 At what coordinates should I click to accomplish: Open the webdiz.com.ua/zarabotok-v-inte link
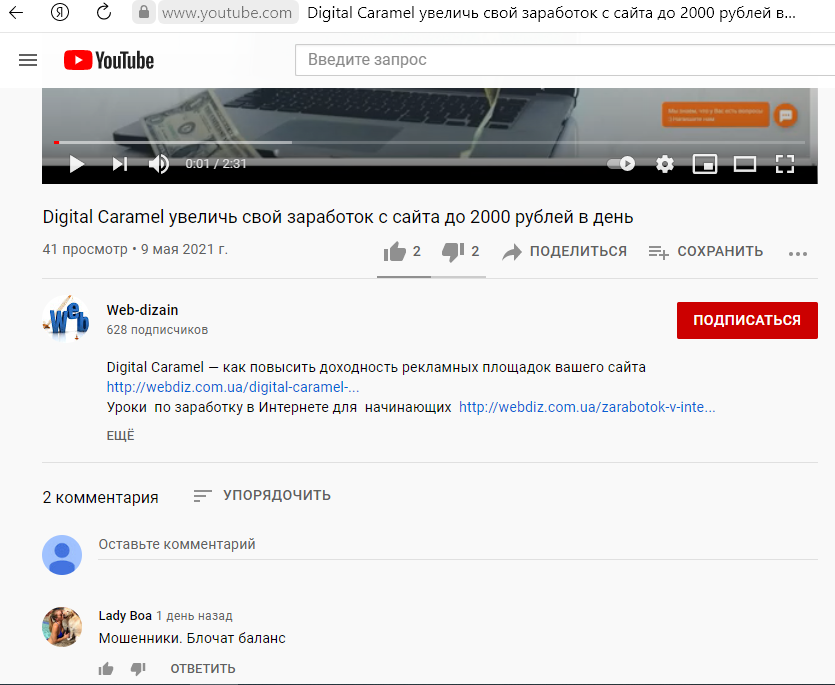click(587, 407)
